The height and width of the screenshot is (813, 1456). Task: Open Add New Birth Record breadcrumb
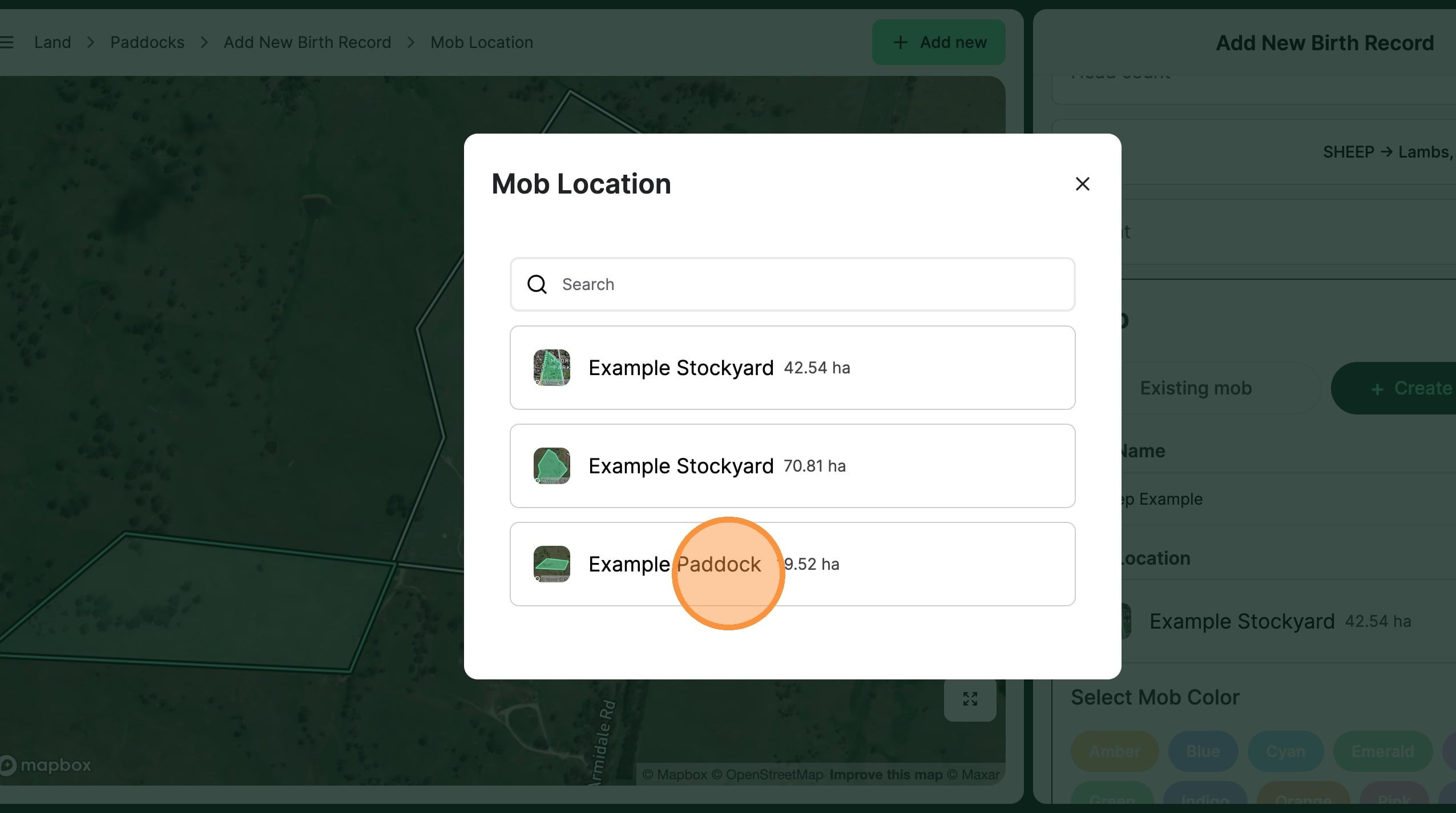click(307, 42)
